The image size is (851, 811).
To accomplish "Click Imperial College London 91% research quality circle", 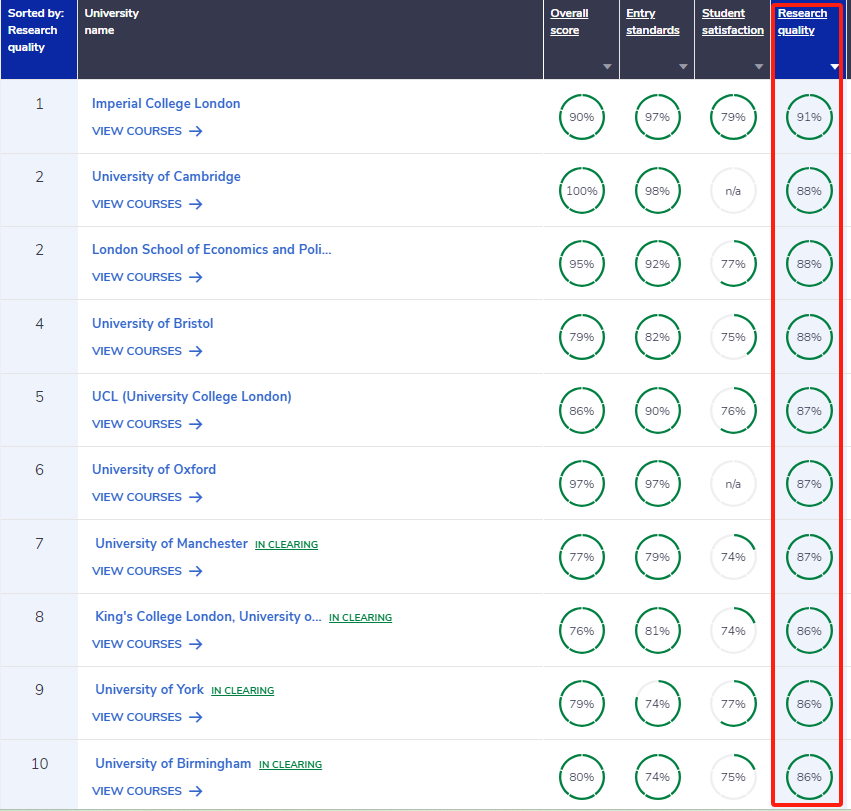I will click(x=809, y=117).
